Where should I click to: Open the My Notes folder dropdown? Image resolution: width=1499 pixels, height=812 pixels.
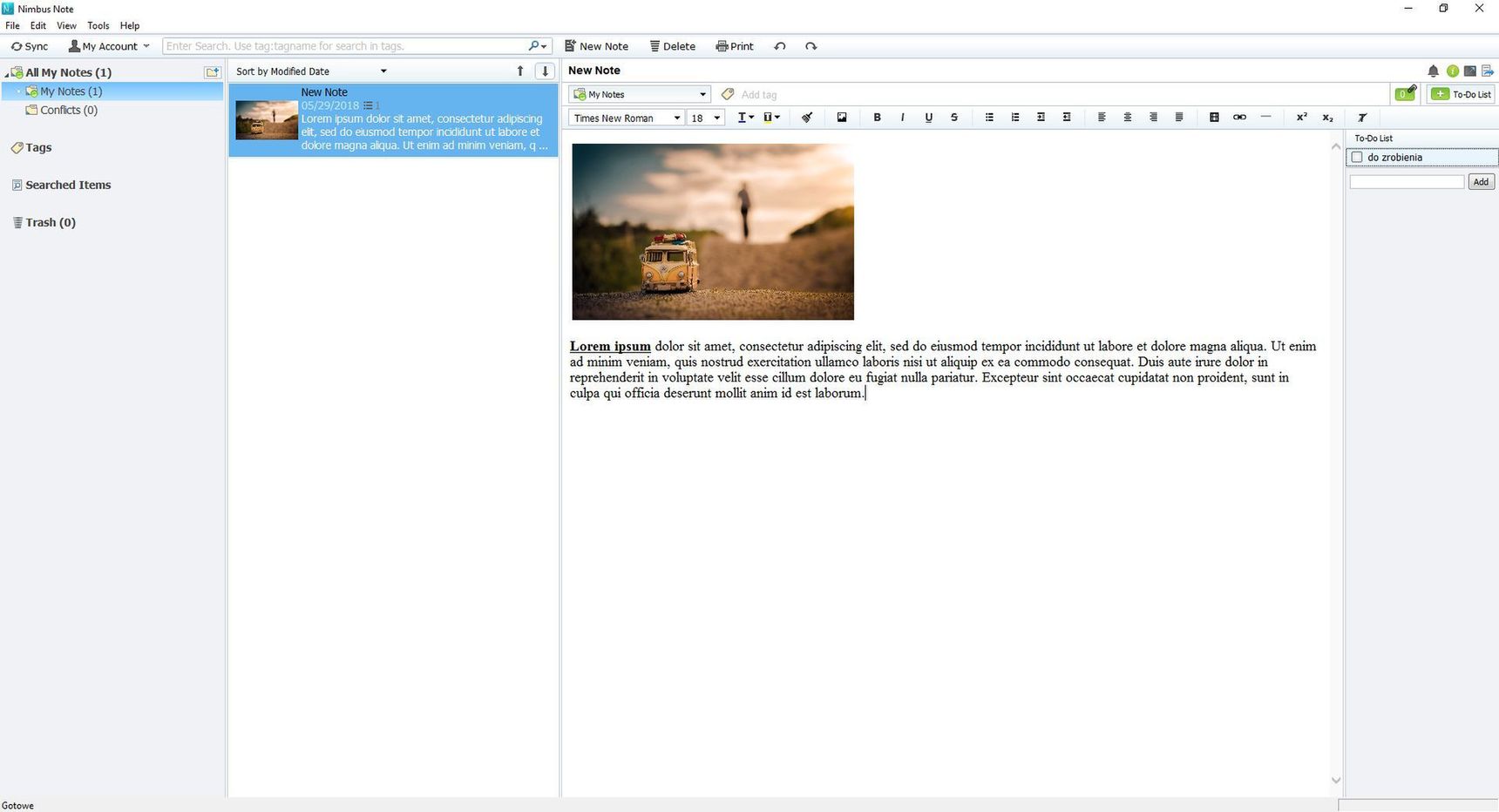(640, 94)
